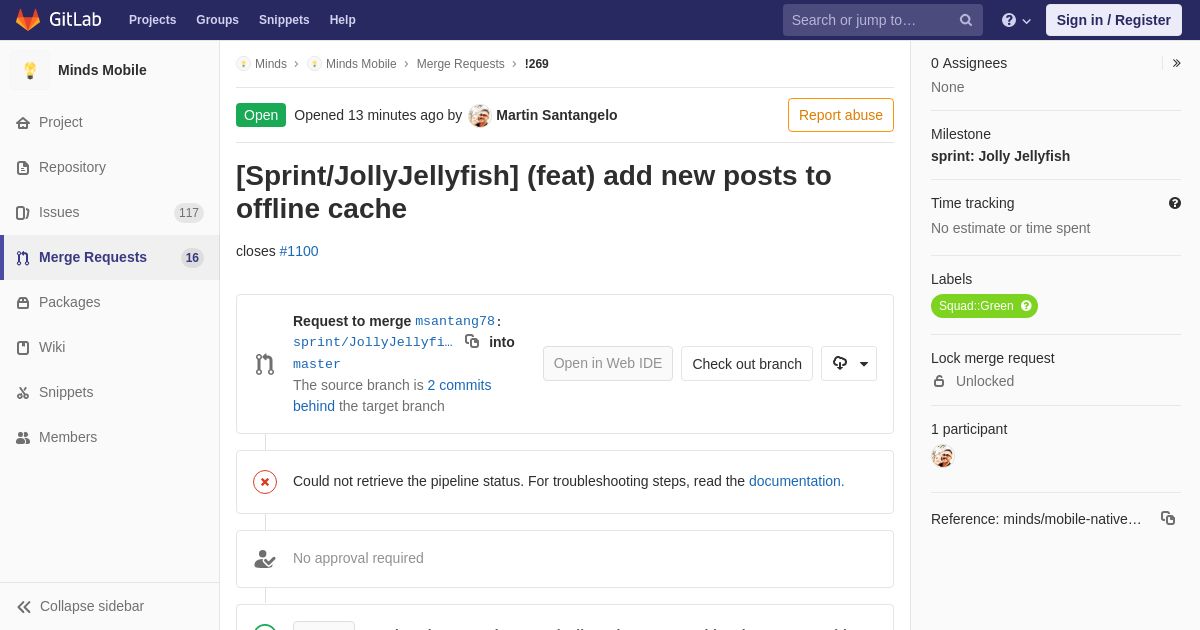This screenshot has height=630, width=1200.
Task: Click the Project house icon
Action: [x=23, y=123]
